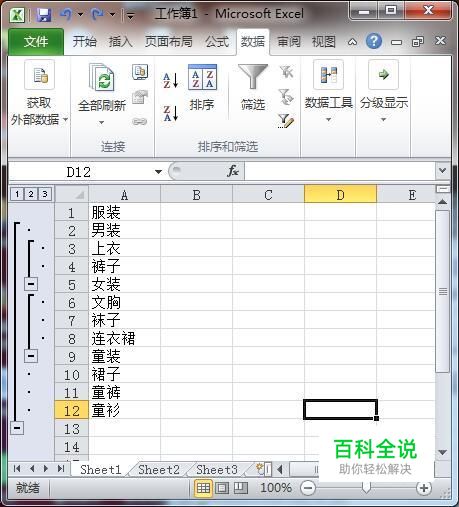Switch to Normal view icon in status bar
Screen dimensions: 459x507
[203, 488]
